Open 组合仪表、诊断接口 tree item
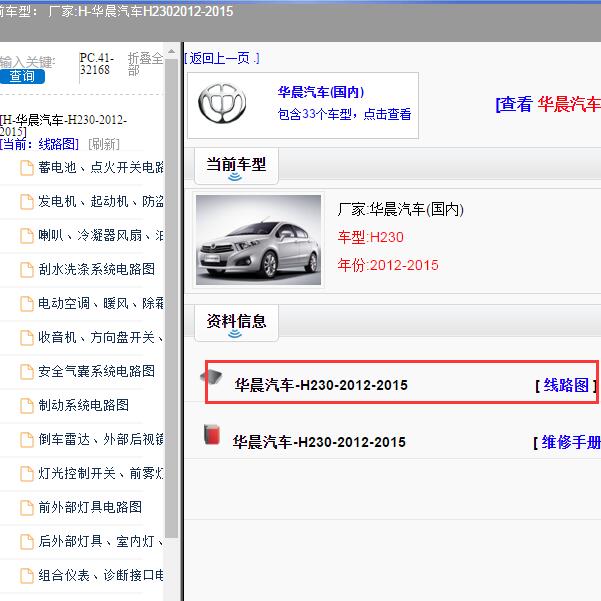 click(x=101, y=575)
